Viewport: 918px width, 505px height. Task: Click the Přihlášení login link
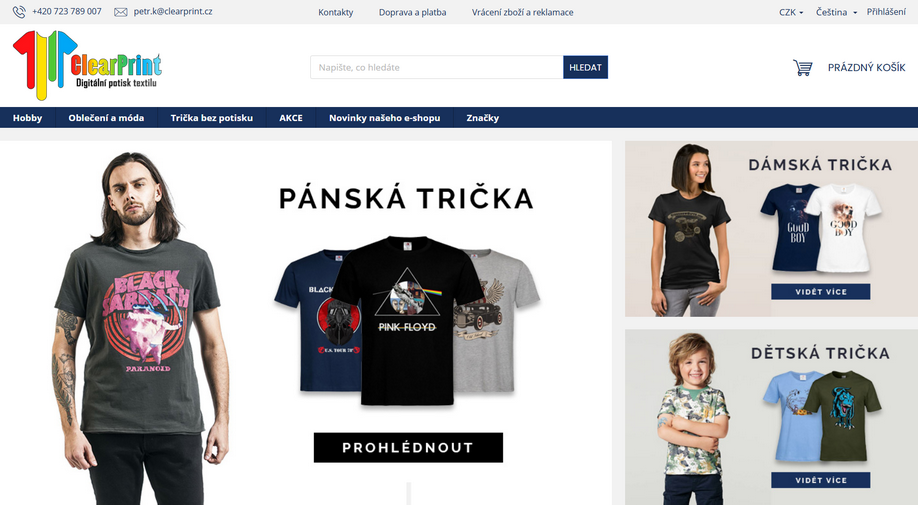(886, 12)
